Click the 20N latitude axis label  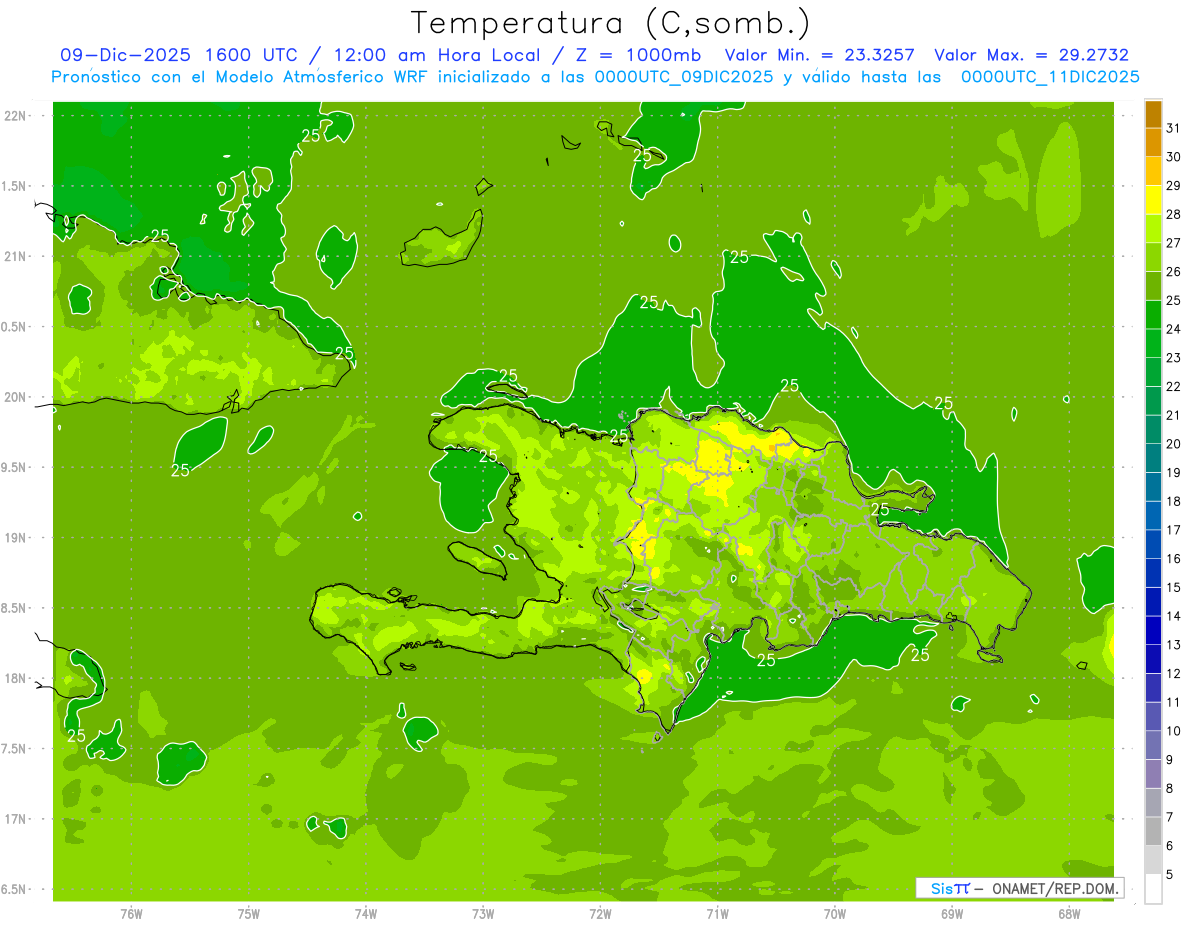click(x=15, y=397)
